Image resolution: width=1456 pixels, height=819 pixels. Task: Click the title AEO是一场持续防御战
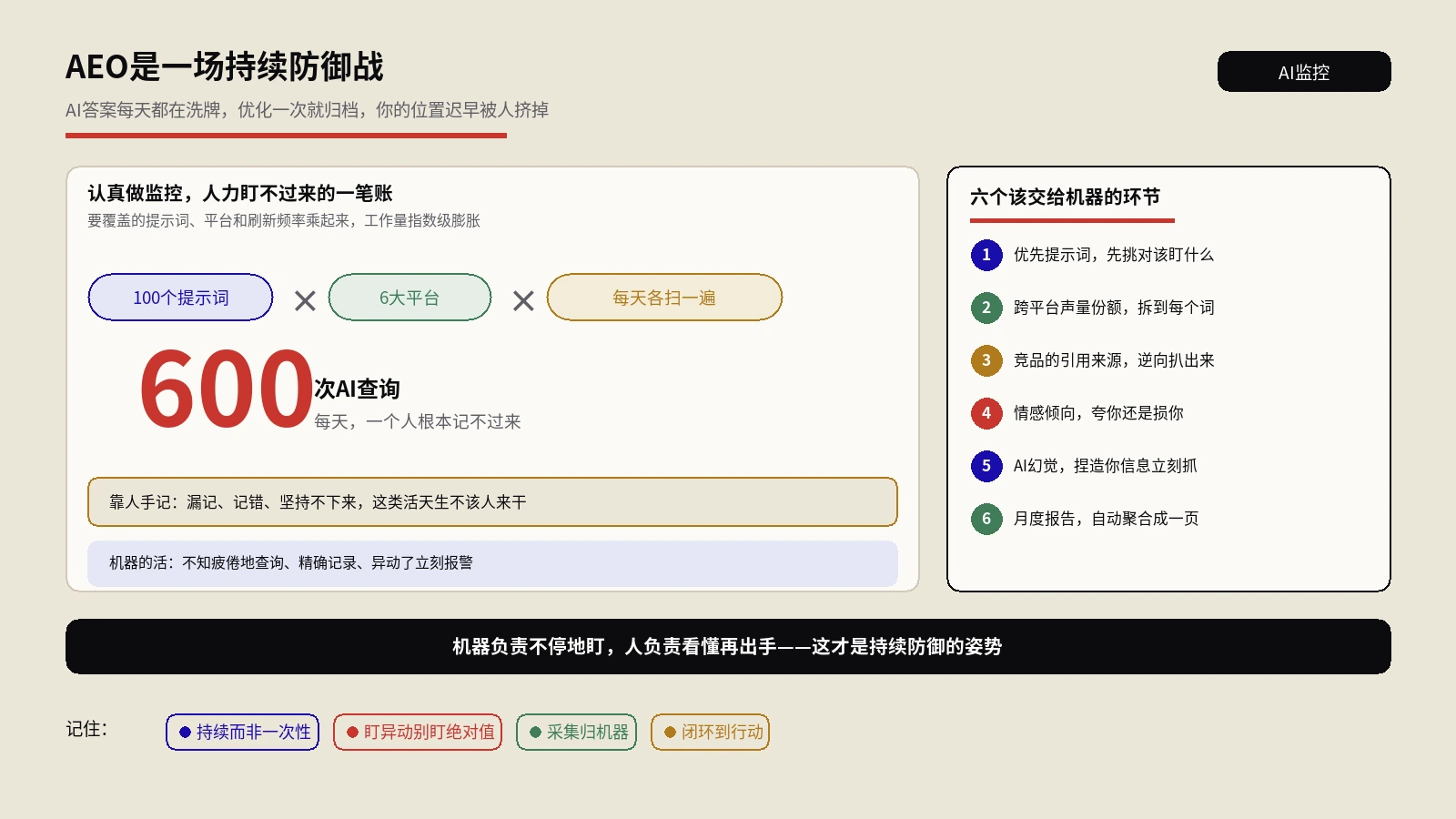pos(224,66)
